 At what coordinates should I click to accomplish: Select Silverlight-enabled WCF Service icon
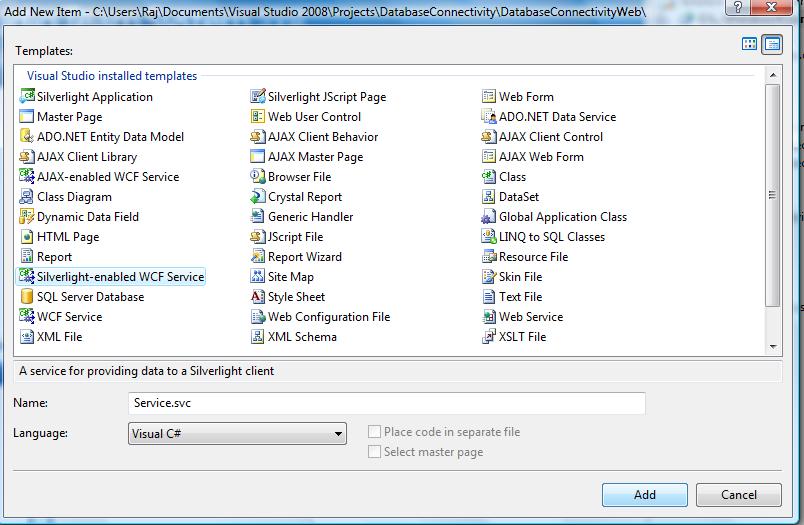point(27,276)
